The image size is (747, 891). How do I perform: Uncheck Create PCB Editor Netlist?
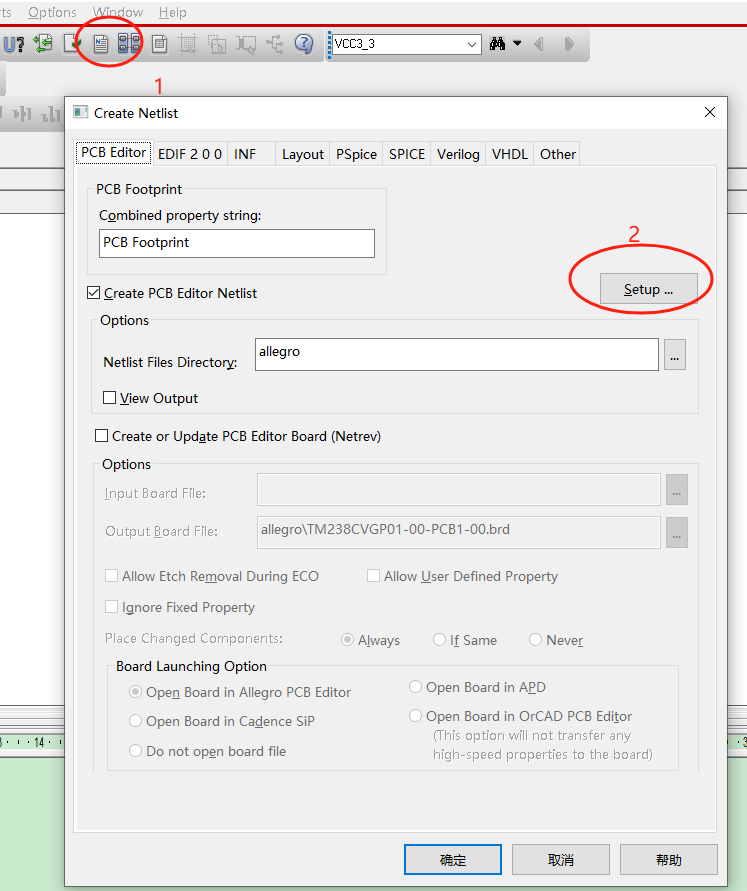94,293
